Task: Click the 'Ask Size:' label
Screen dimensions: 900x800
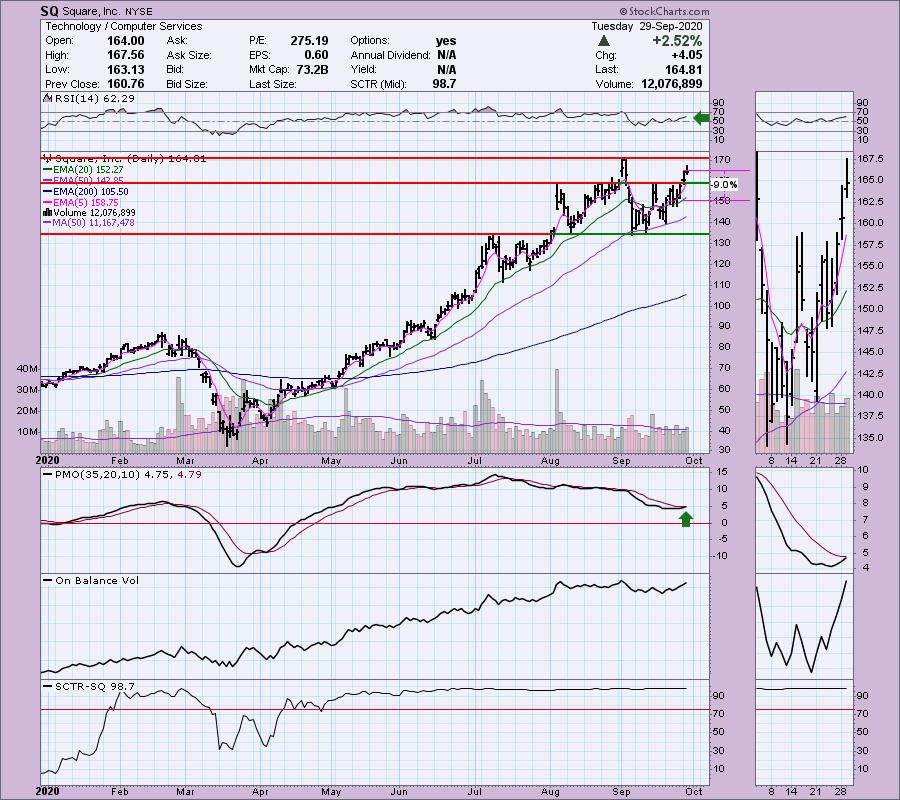Action: click(189, 55)
